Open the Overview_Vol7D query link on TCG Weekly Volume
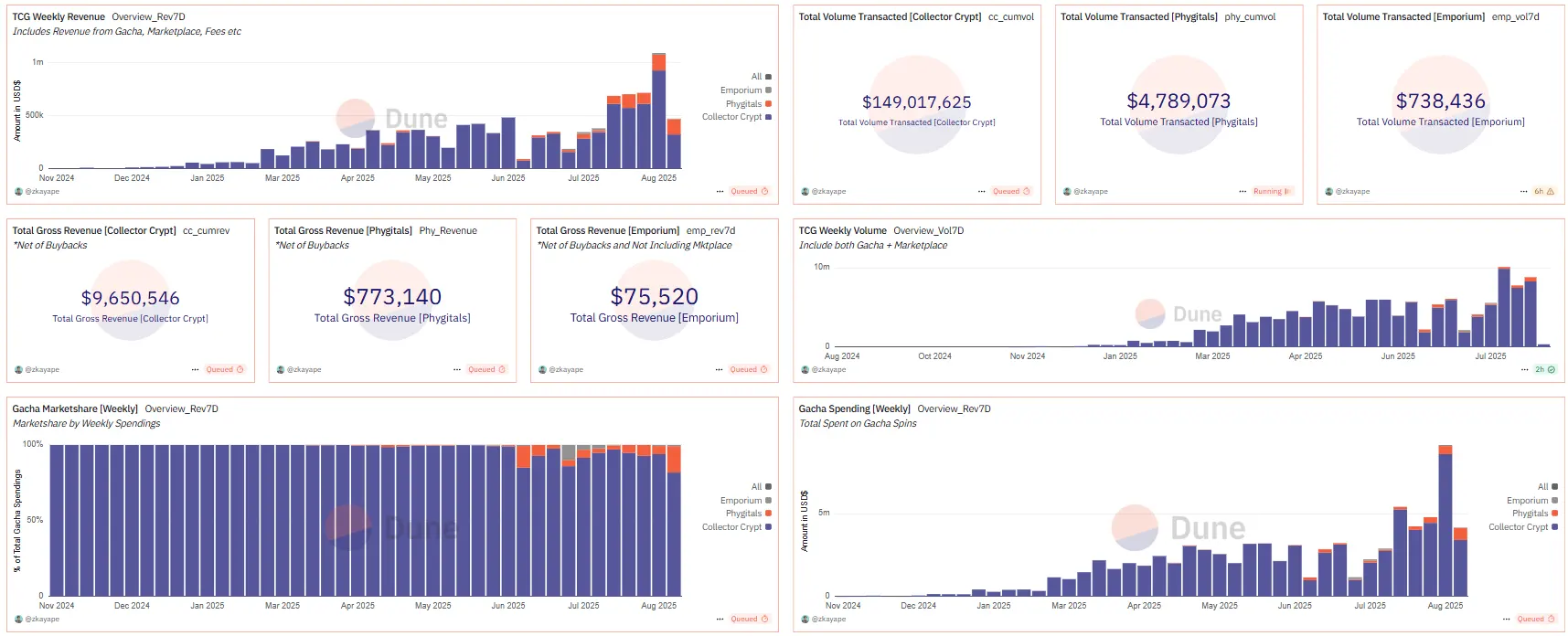Screen dimensions: 1568x636 pos(928,231)
